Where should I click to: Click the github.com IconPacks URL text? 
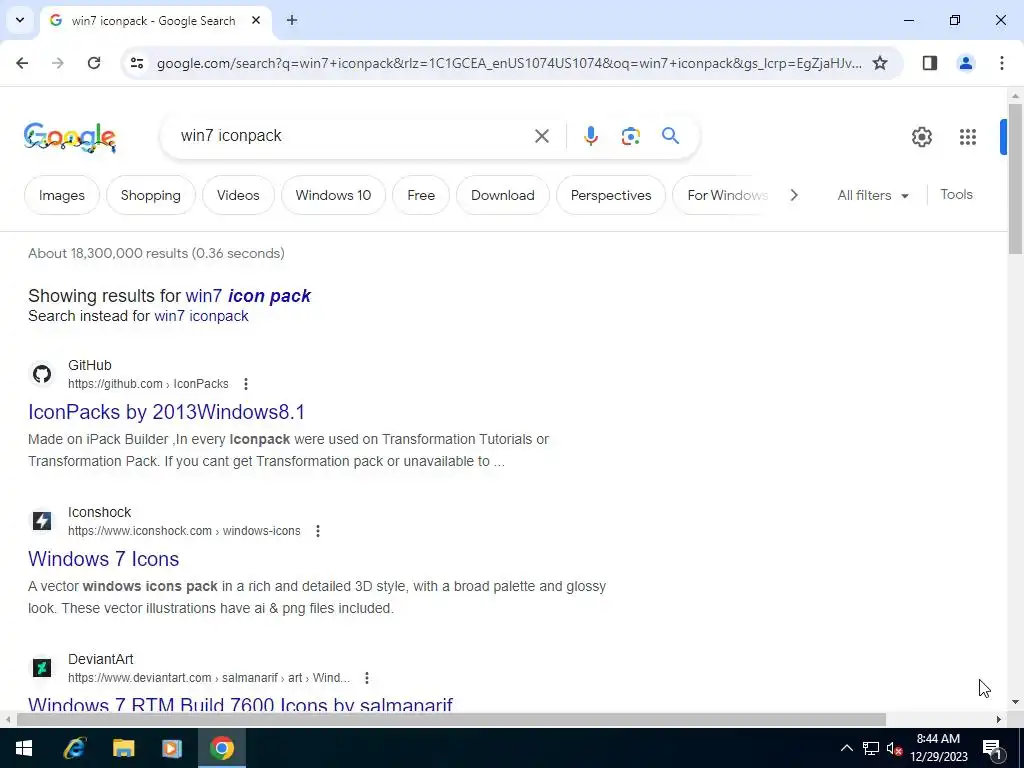[148, 384]
